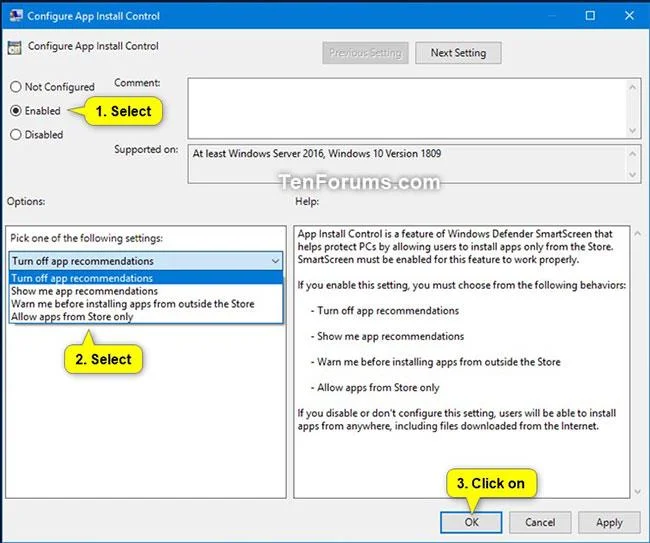The image size is (650, 543).
Task: Choose Allow apps from Store only option
Action: 146,317
